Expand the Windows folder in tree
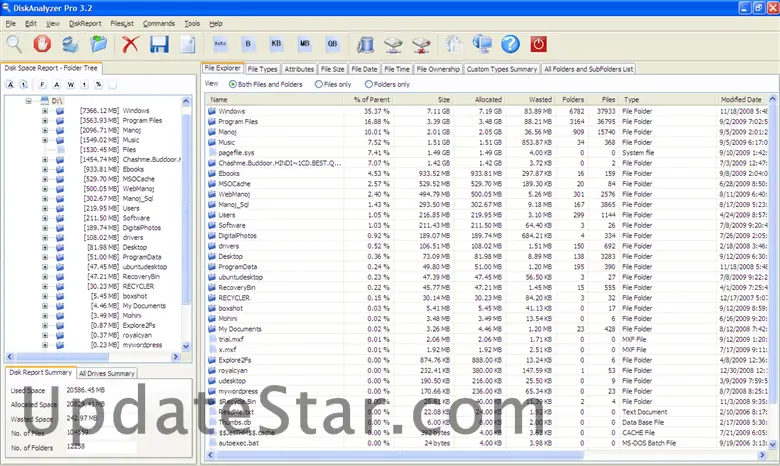This screenshot has width=780, height=466. tap(45, 111)
